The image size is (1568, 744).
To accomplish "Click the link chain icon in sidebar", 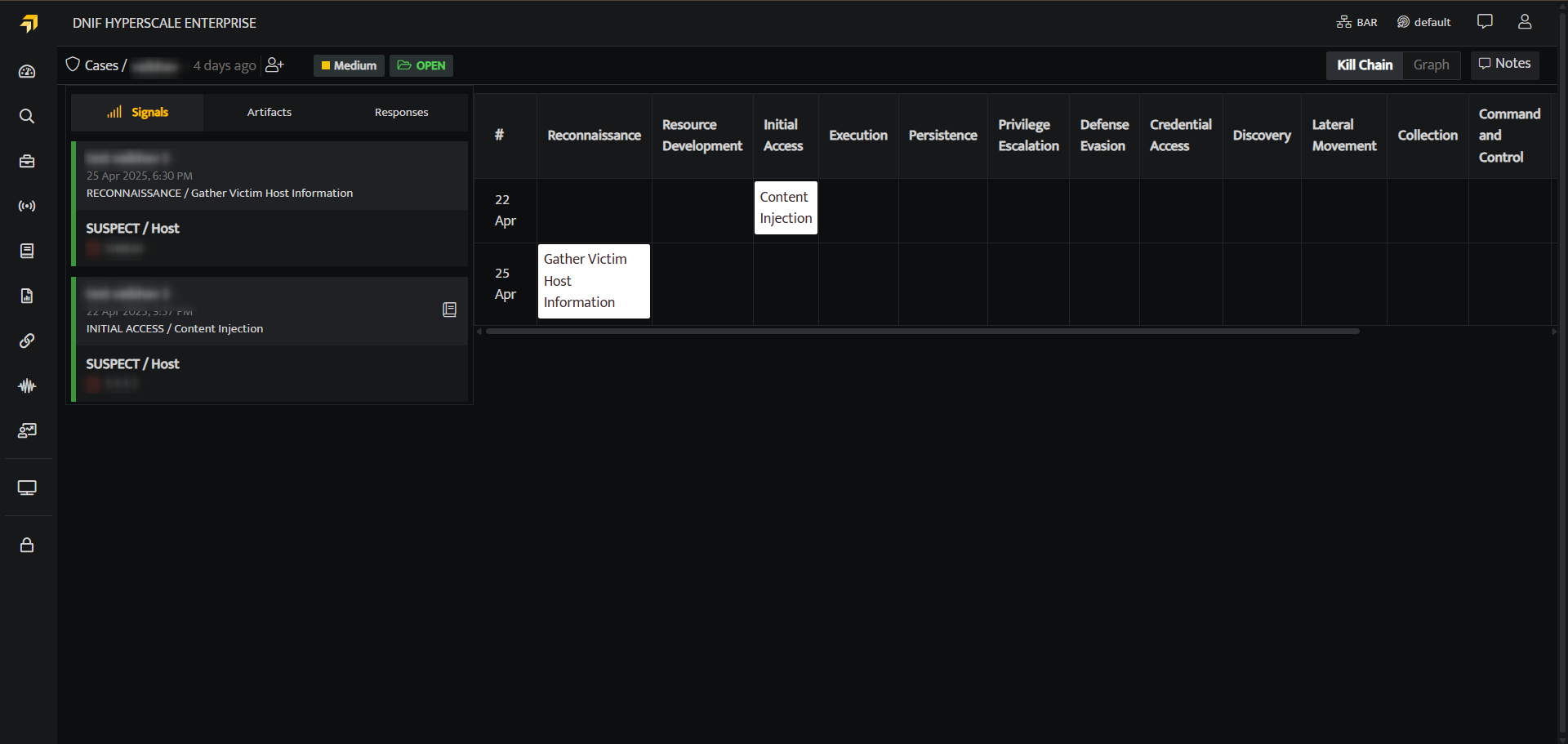I will coord(27,341).
